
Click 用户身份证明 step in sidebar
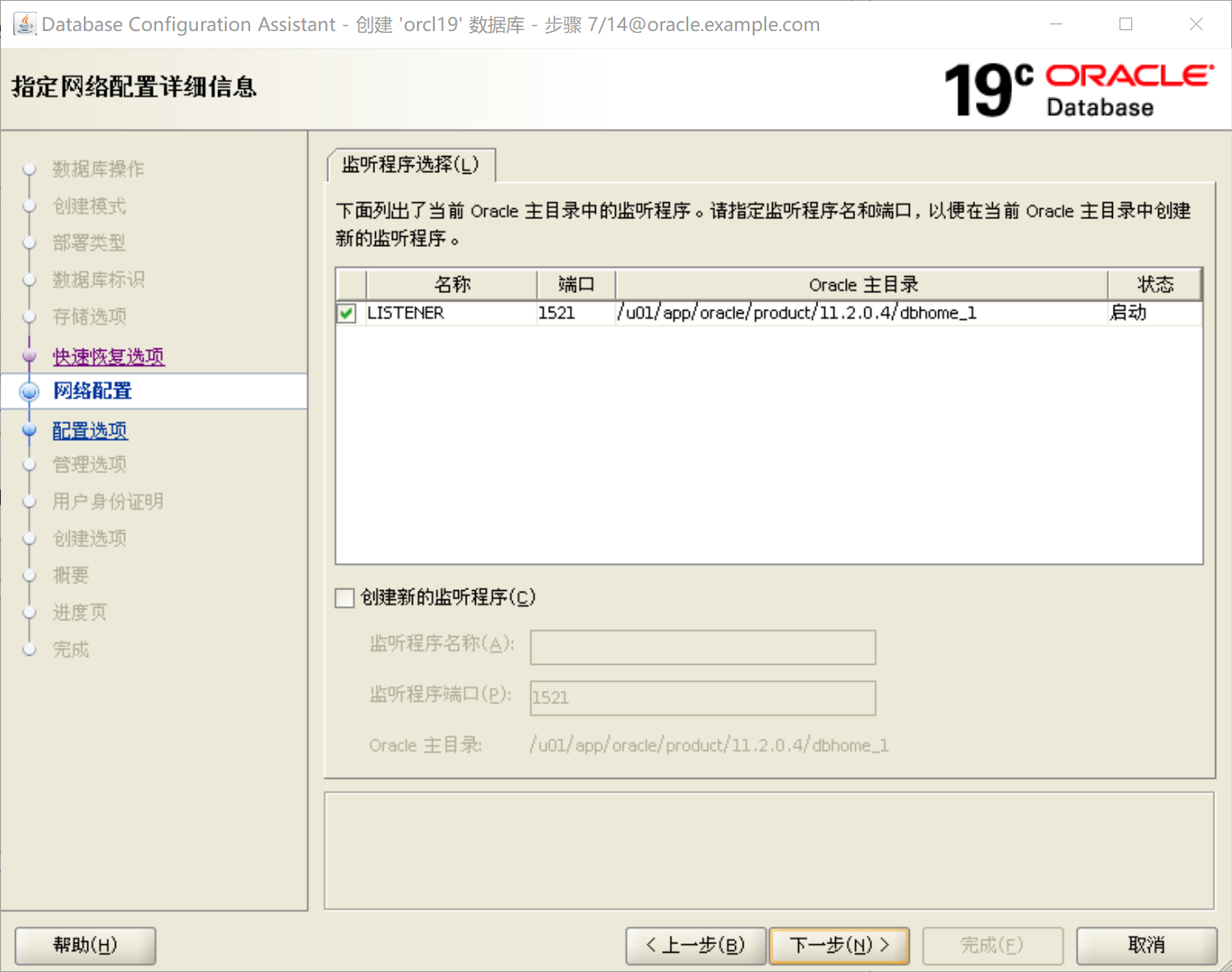click(x=107, y=501)
